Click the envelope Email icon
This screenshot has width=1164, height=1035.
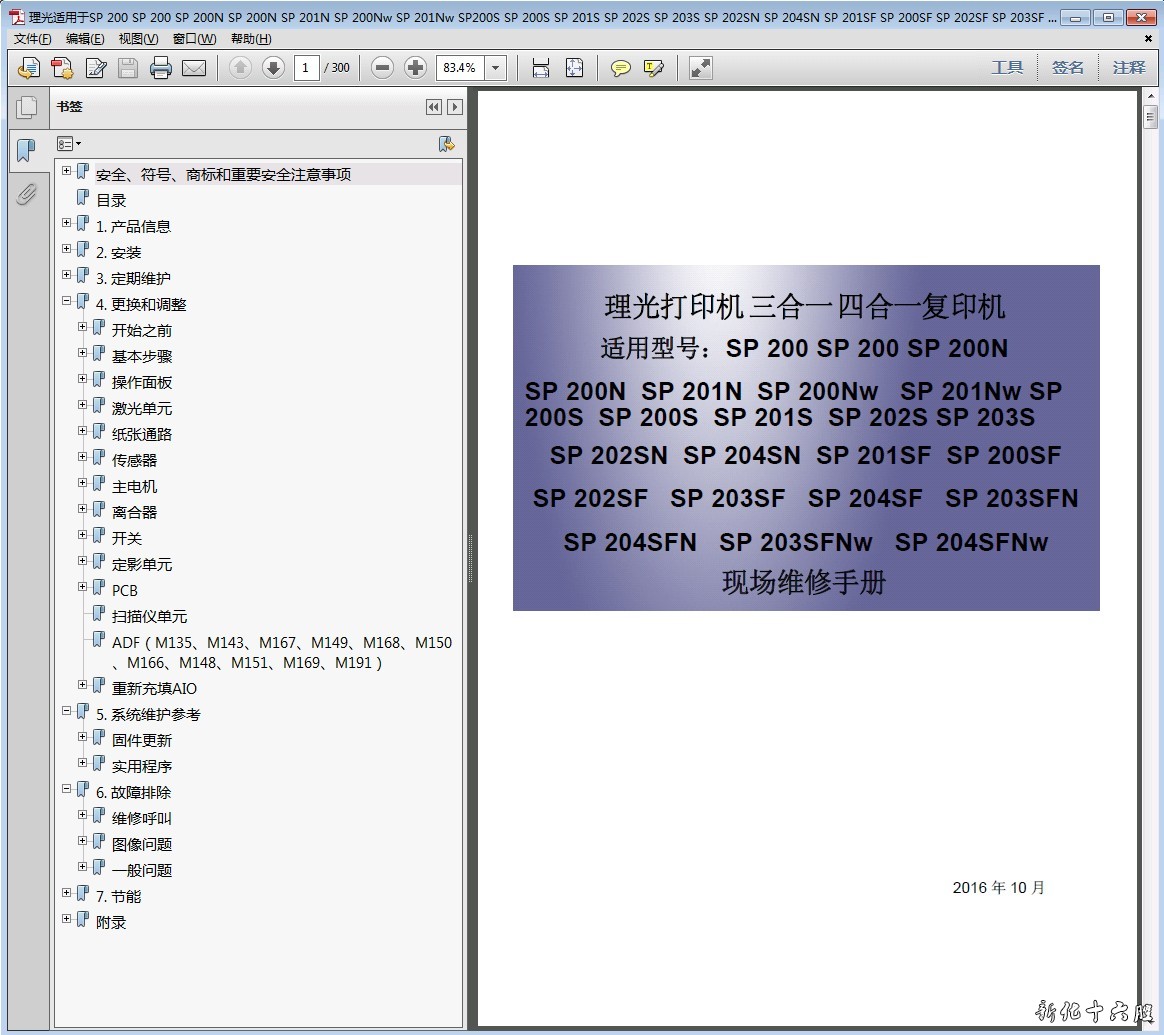click(x=194, y=68)
